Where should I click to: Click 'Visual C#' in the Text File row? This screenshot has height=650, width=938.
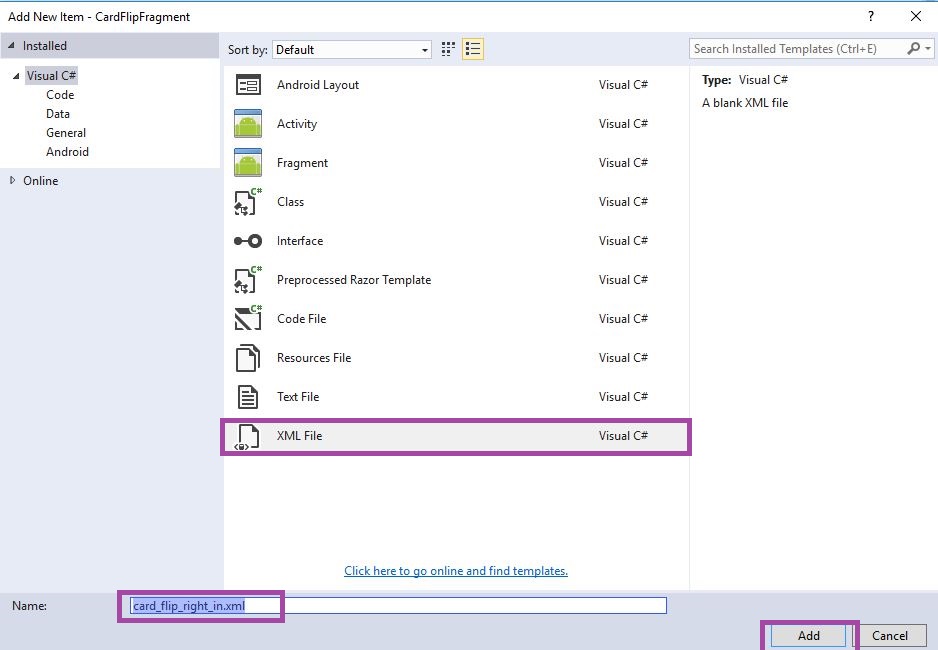pyautogui.click(x=623, y=396)
